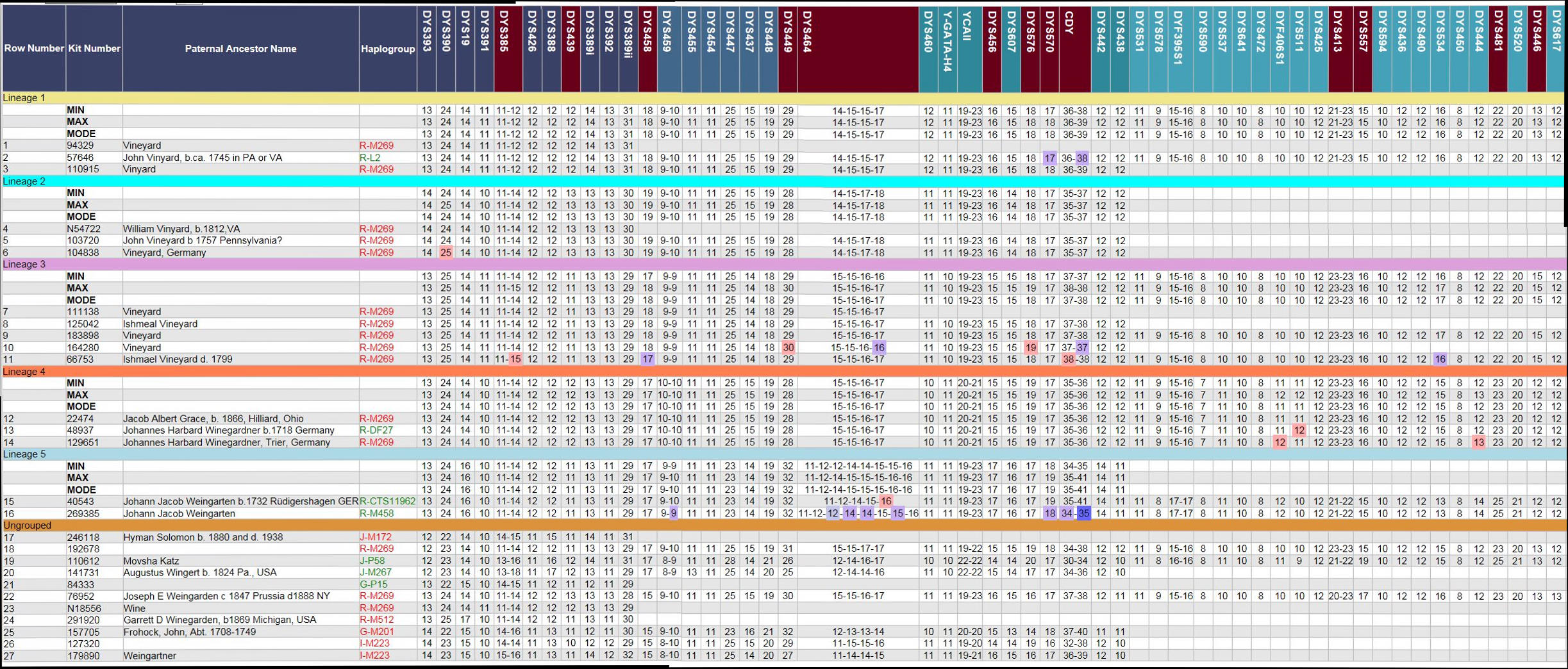Select ancestor Ishmeal Vineyard
This screenshot has height=669, width=1568.
click(160, 324)
